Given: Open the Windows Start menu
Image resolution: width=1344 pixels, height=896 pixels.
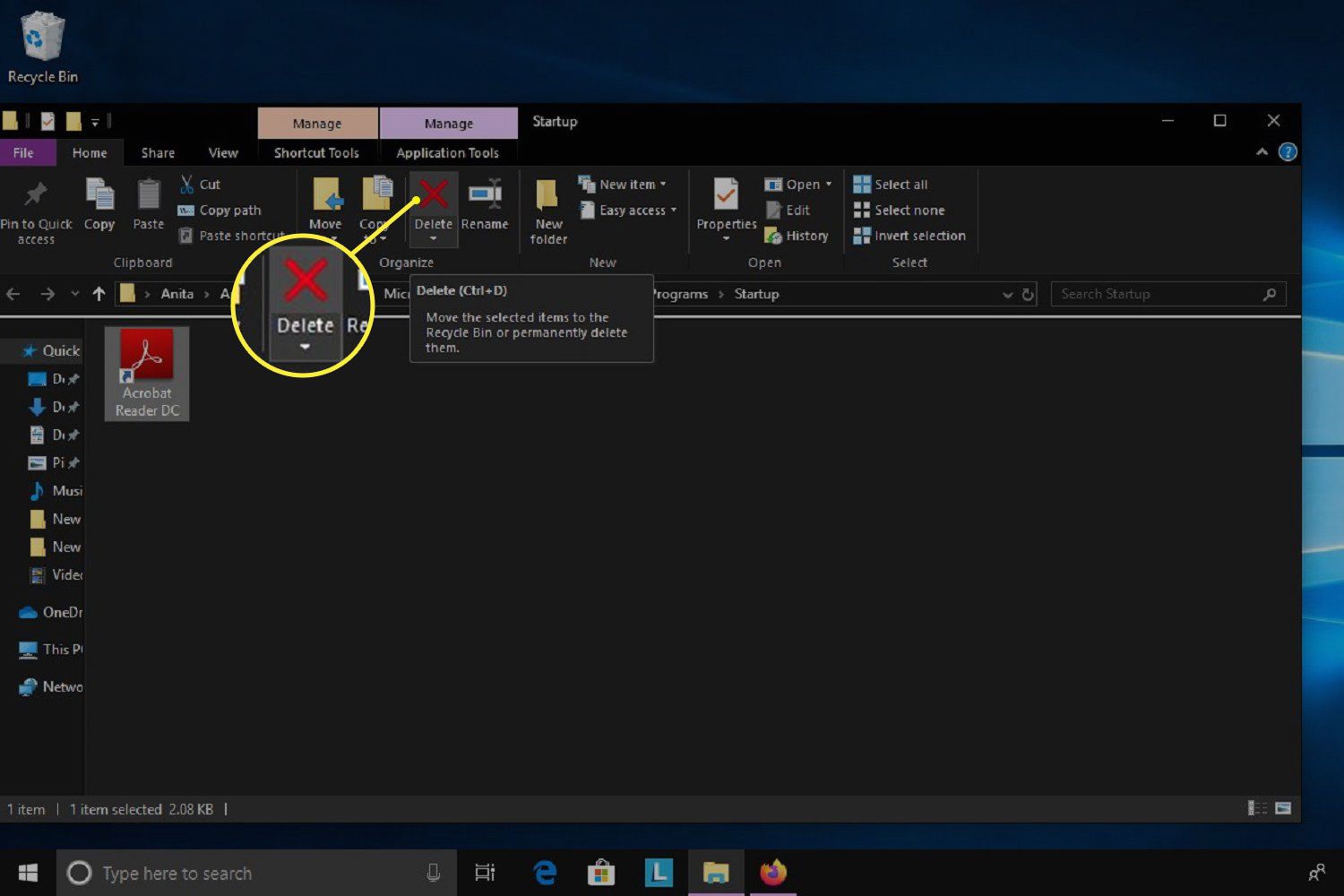Looking at the screenshot, I should point(28,873).
